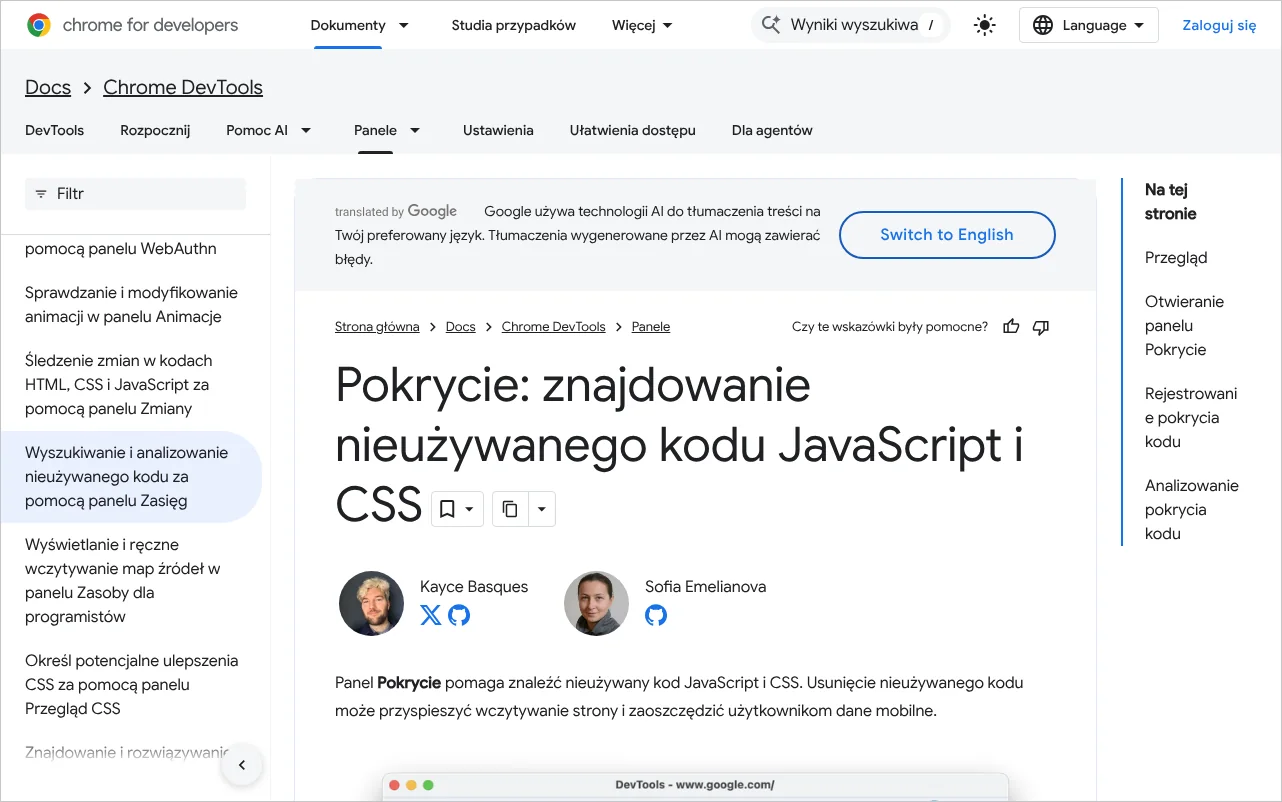Click the thumbs up helpful icon
The height and width of the screenshot is (802, 1282).
pyautogui.click(x=1011, y=327)
